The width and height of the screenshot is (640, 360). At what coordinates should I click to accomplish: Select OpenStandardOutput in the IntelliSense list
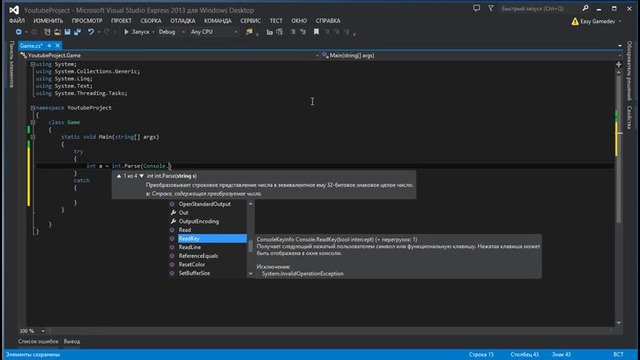point(207,204)
